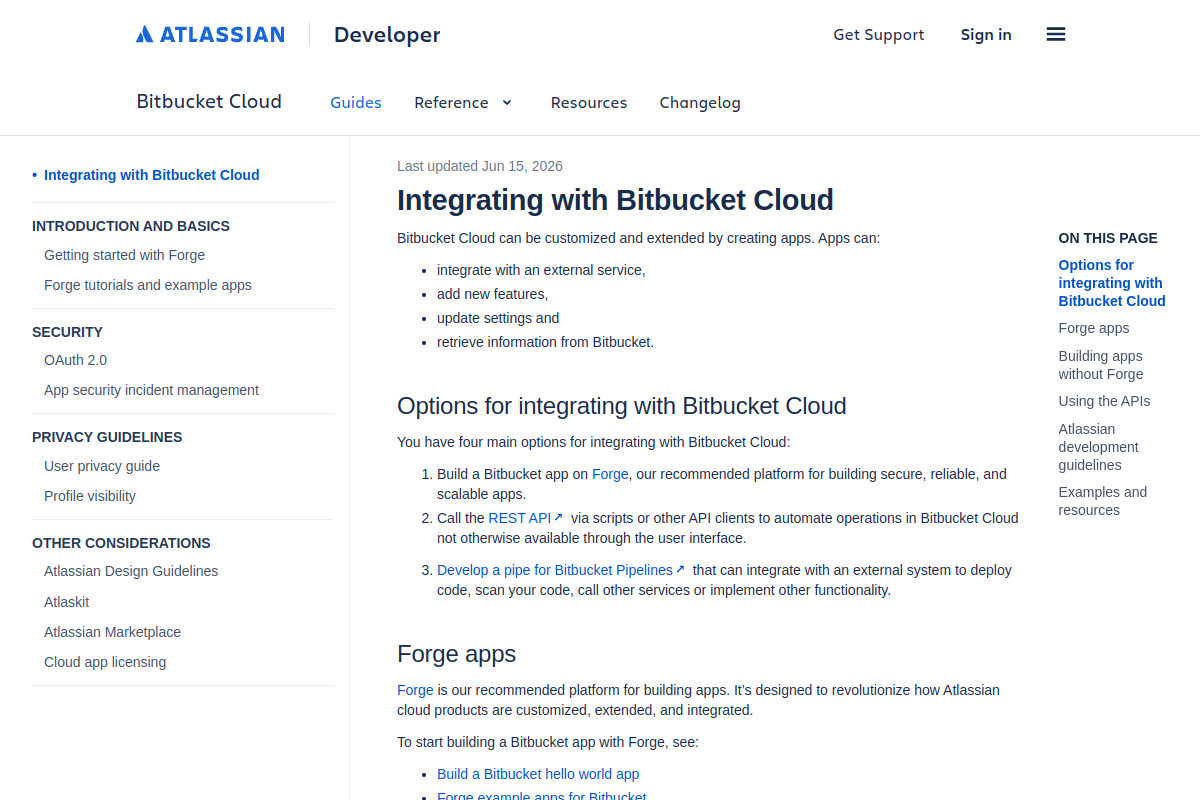Image resolution: width=1200 pixels, height=800 pixels.
Task: Open User privacy guide
Action: tap(102, 466)
